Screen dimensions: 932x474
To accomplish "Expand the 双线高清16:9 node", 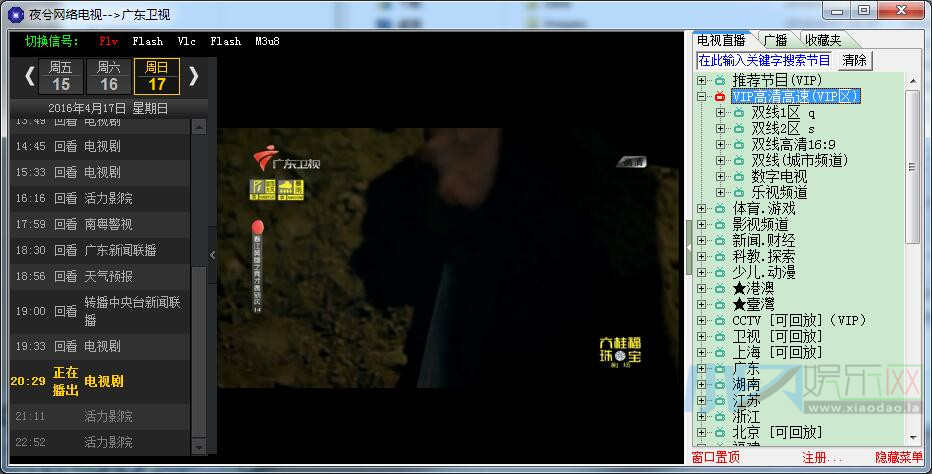I will 721,145.
